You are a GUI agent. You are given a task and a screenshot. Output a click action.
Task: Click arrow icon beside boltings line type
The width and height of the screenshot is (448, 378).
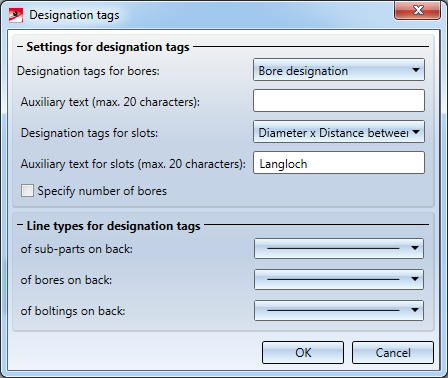415,310
